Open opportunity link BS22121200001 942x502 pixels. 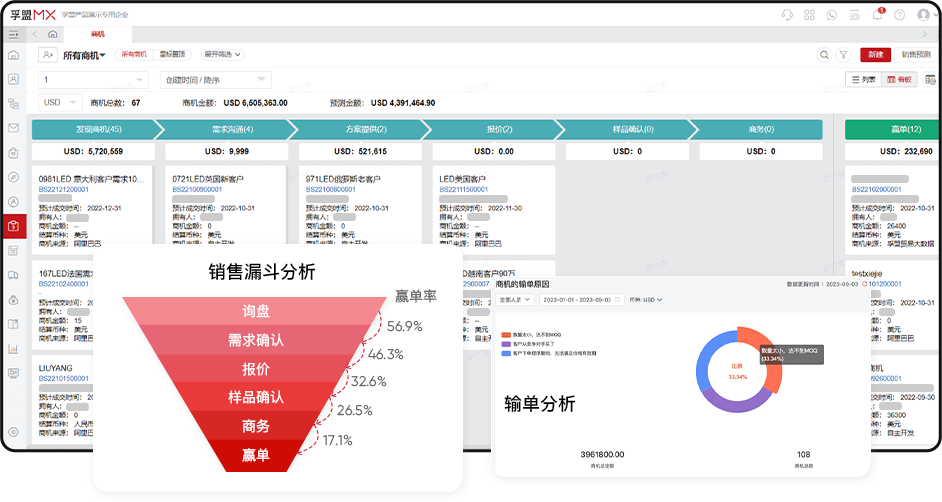tap(66, 188)
